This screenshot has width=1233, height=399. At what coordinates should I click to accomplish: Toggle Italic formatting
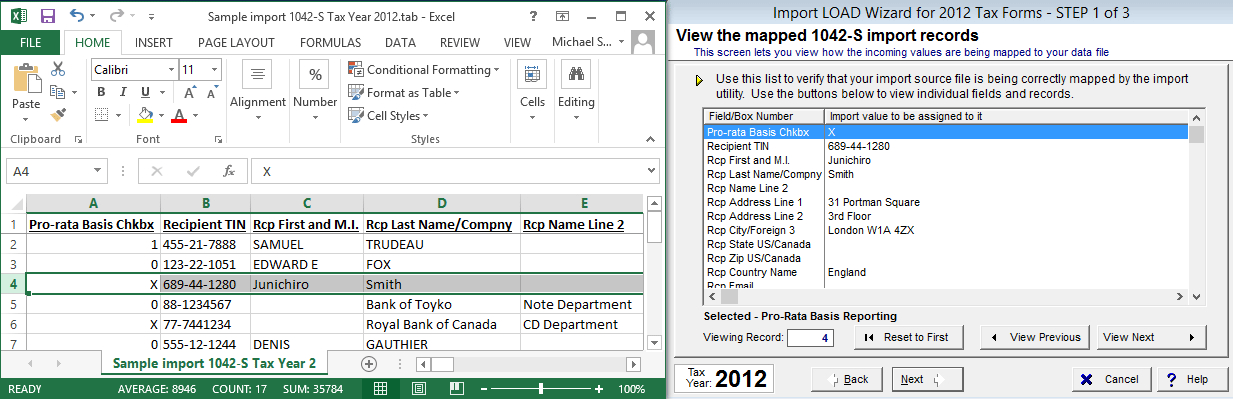click(123, 92)
